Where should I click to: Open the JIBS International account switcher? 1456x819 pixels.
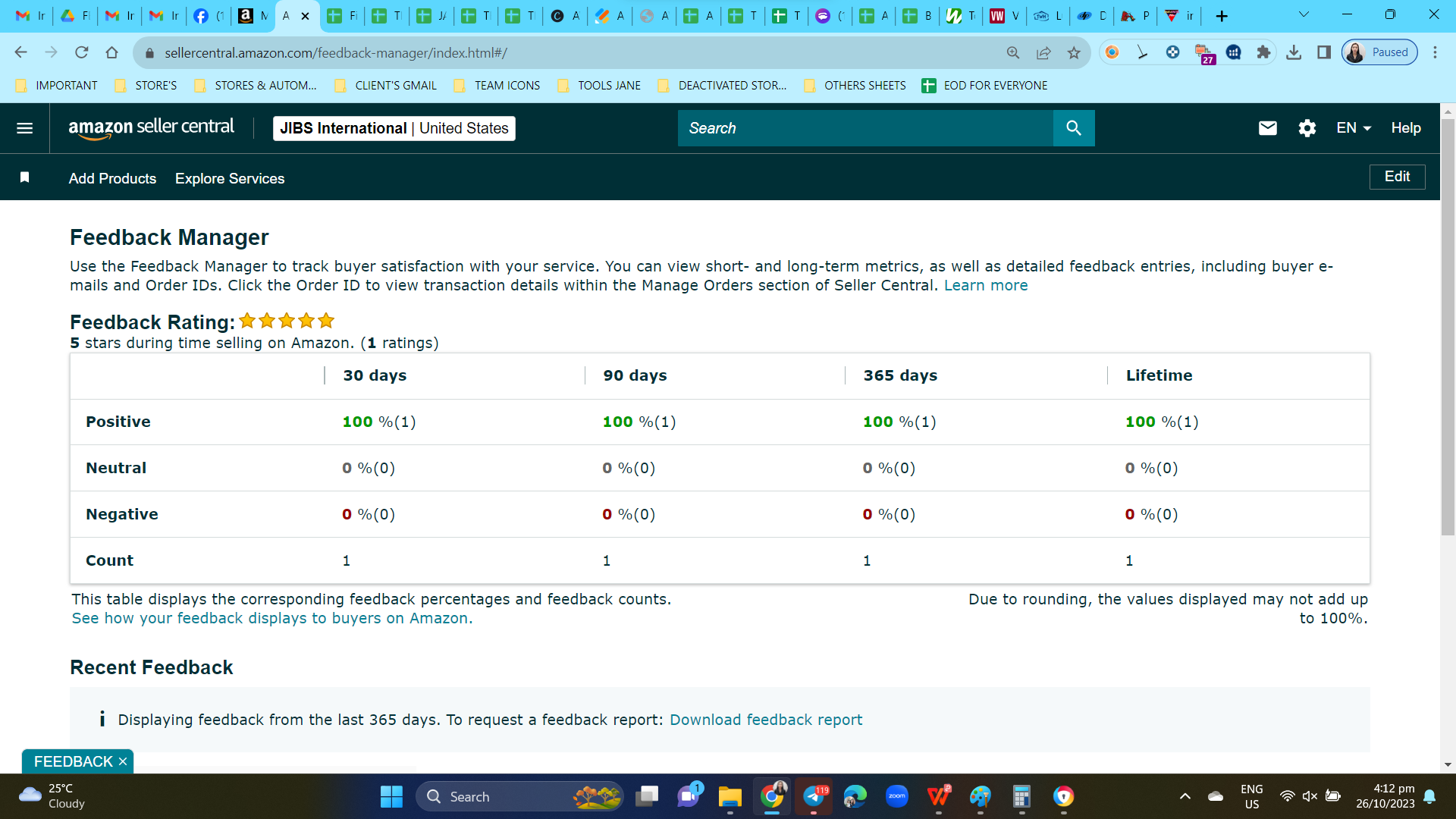(x=394, y=128)
